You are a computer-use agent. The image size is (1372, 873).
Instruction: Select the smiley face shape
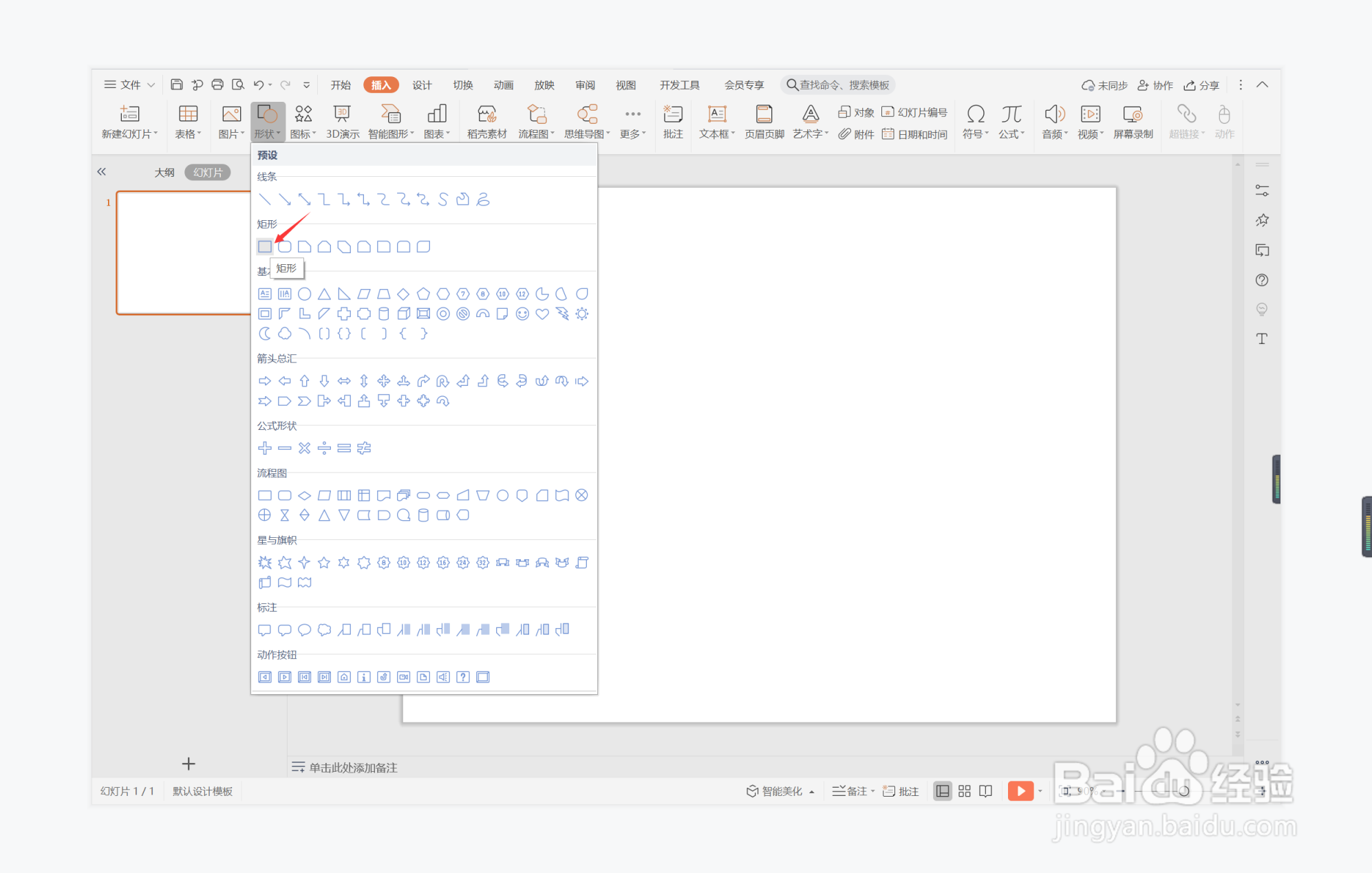(522, 314)
